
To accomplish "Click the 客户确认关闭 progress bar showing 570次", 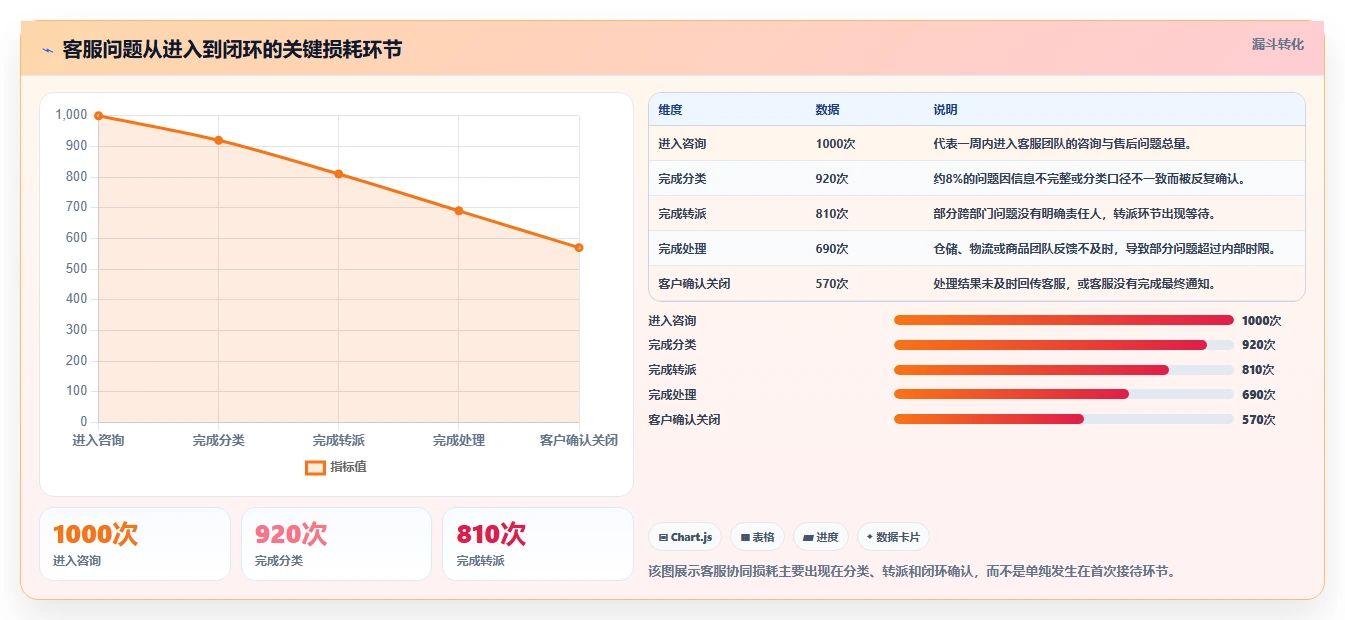I will [x=1064, y=420].
